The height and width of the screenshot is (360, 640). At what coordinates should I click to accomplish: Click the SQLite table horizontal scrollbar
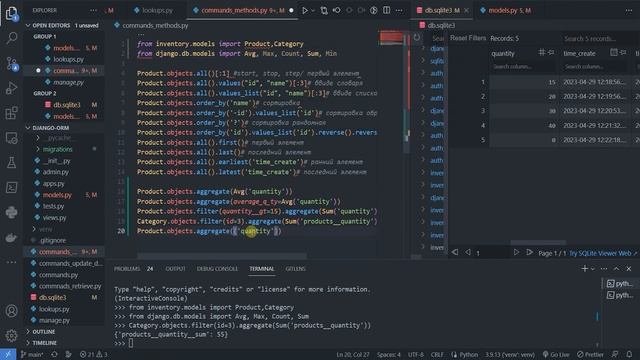(x=538, y=242)
